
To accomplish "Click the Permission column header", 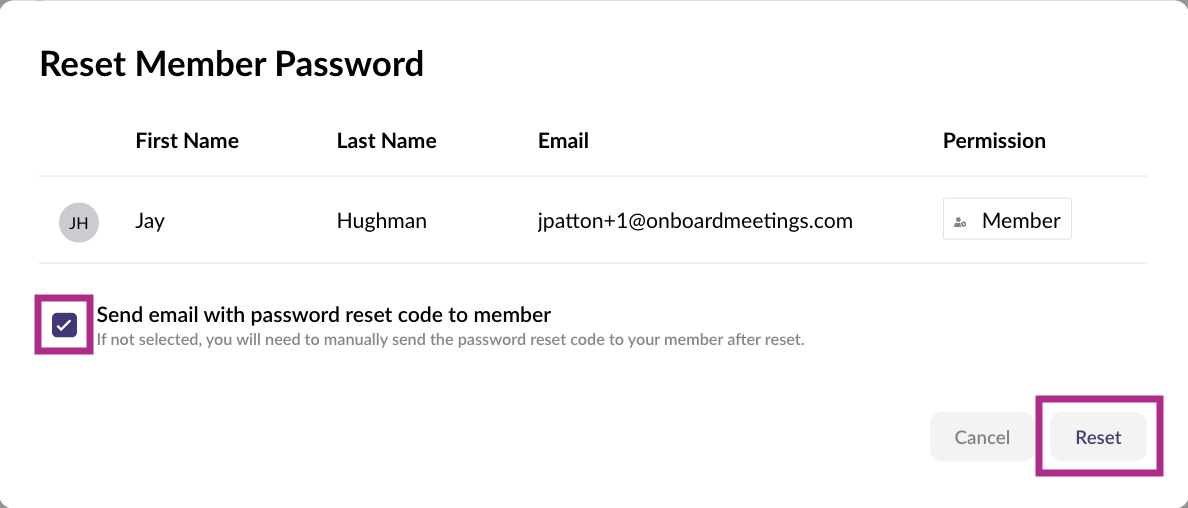I will click(994, 141).
